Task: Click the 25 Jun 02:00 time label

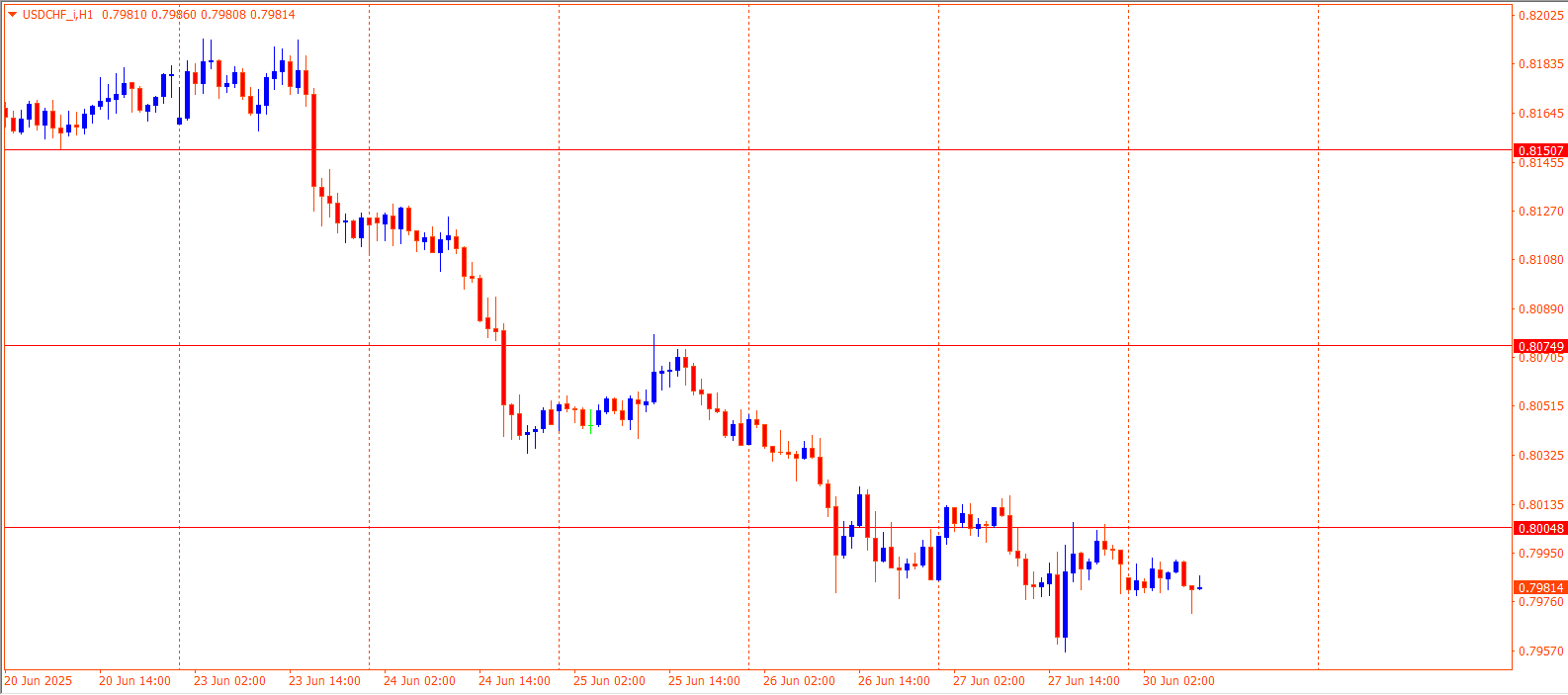Action: 609,681
